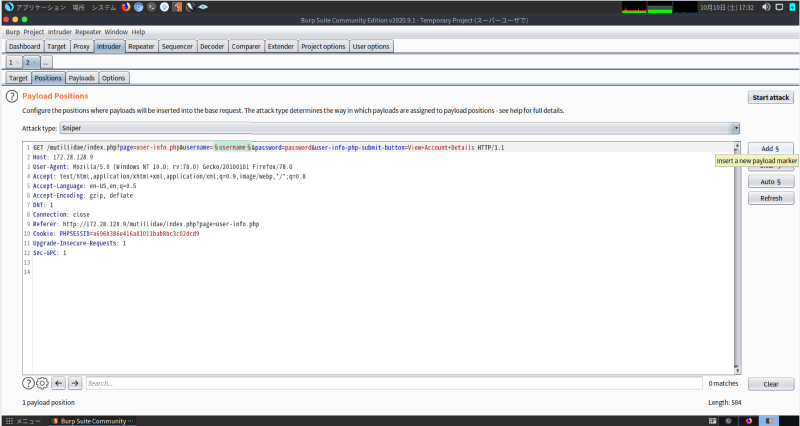Open the Payloads sub-tab
Viewport: 800px width, 426px height.
click(81, 78)
